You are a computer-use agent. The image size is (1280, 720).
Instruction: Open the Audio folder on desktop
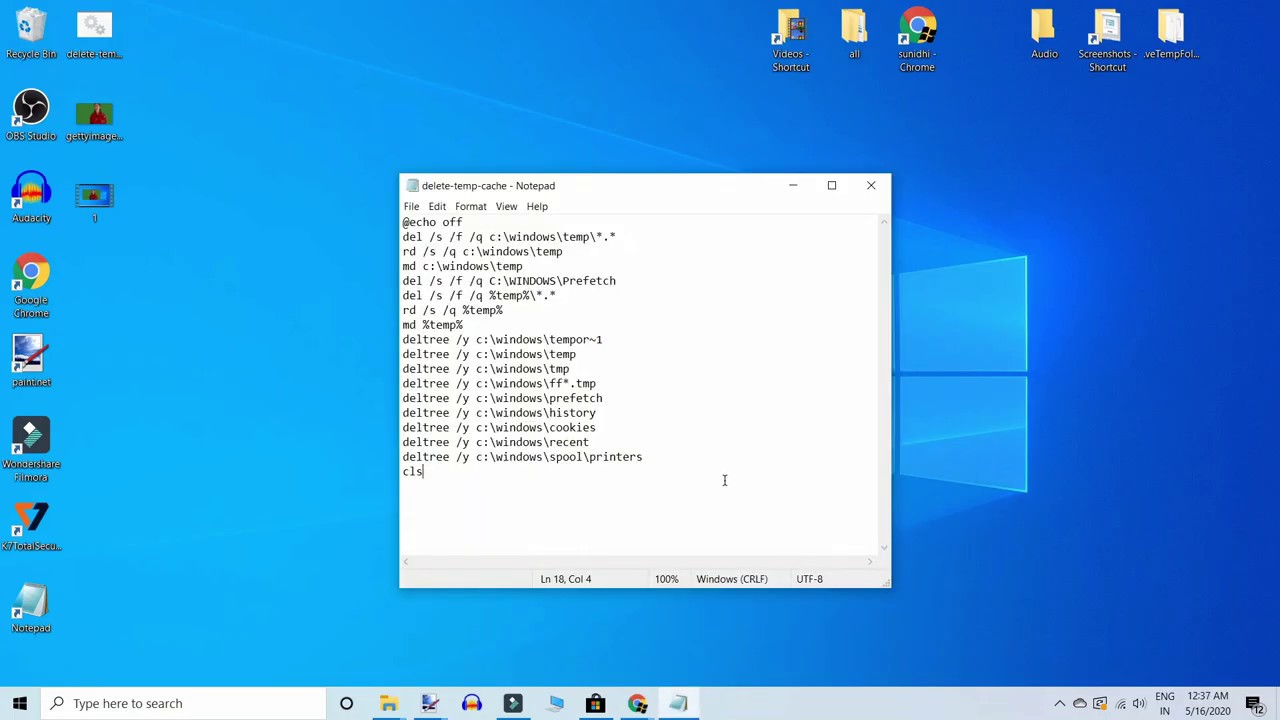[1044, 34]
